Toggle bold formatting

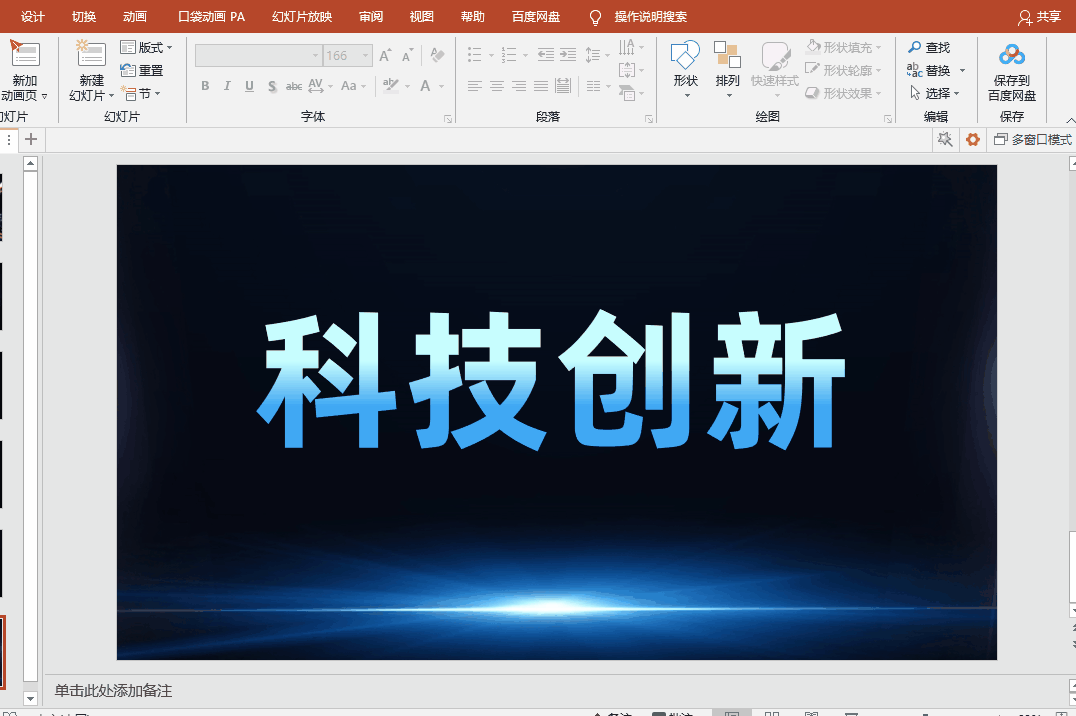[x=205, y=86]
